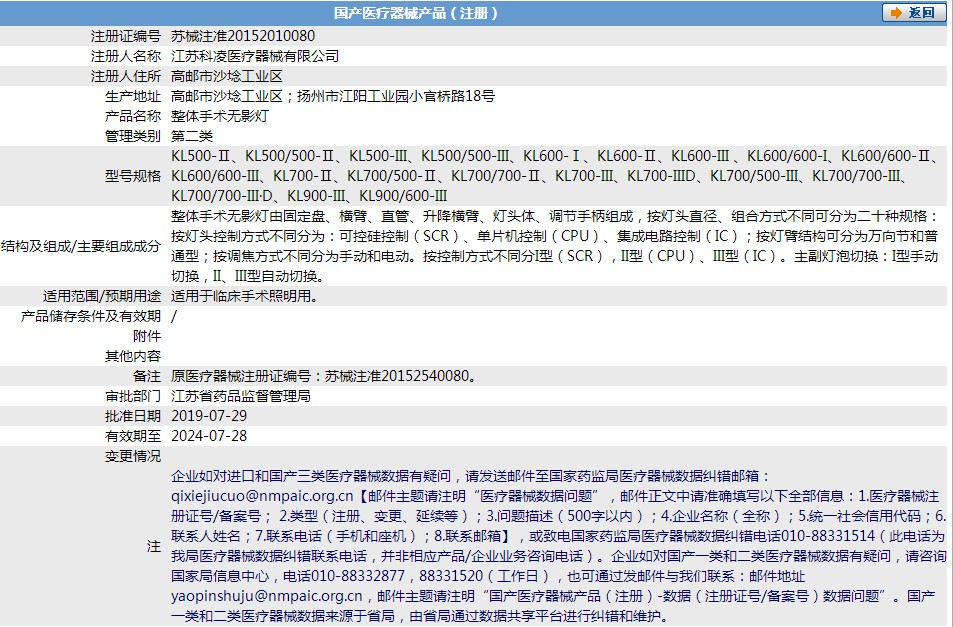
Task: Select phone number 010-88331514 in the note
Action: [x=828, y=536]
